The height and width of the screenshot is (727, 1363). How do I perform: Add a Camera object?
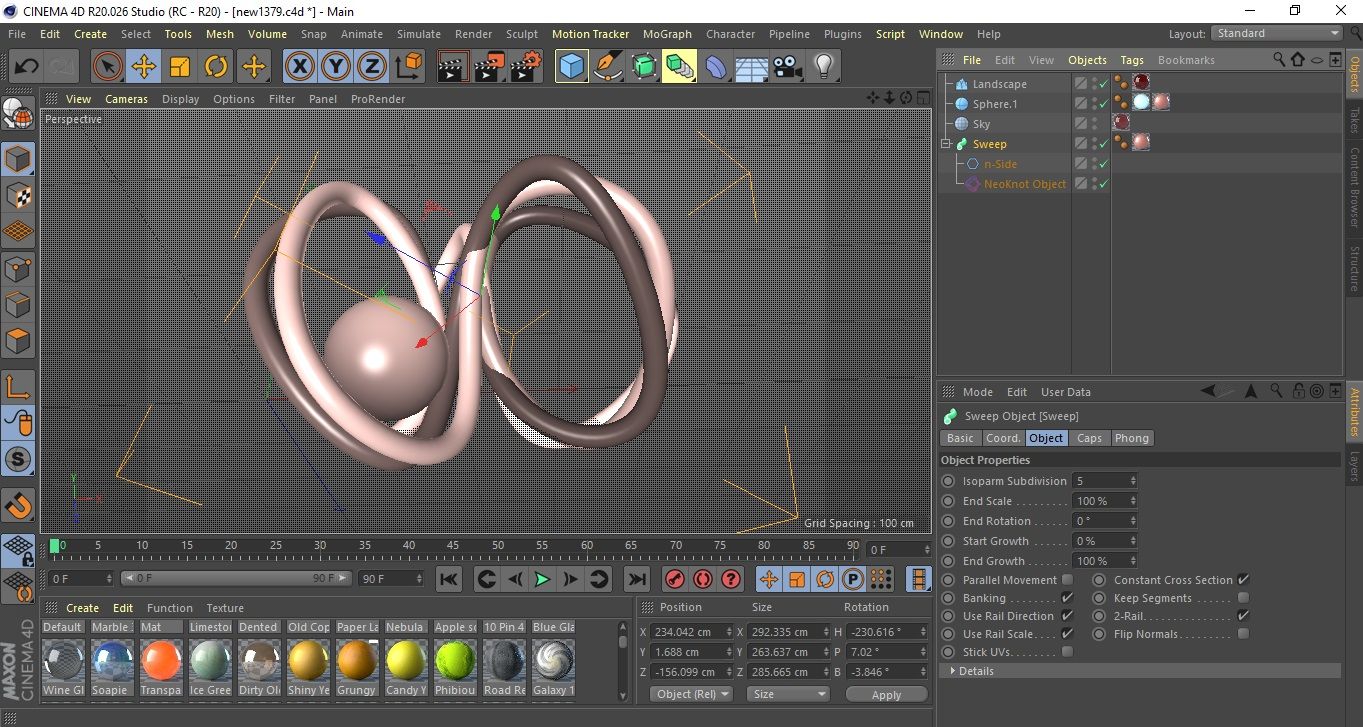tap(788, 67)
